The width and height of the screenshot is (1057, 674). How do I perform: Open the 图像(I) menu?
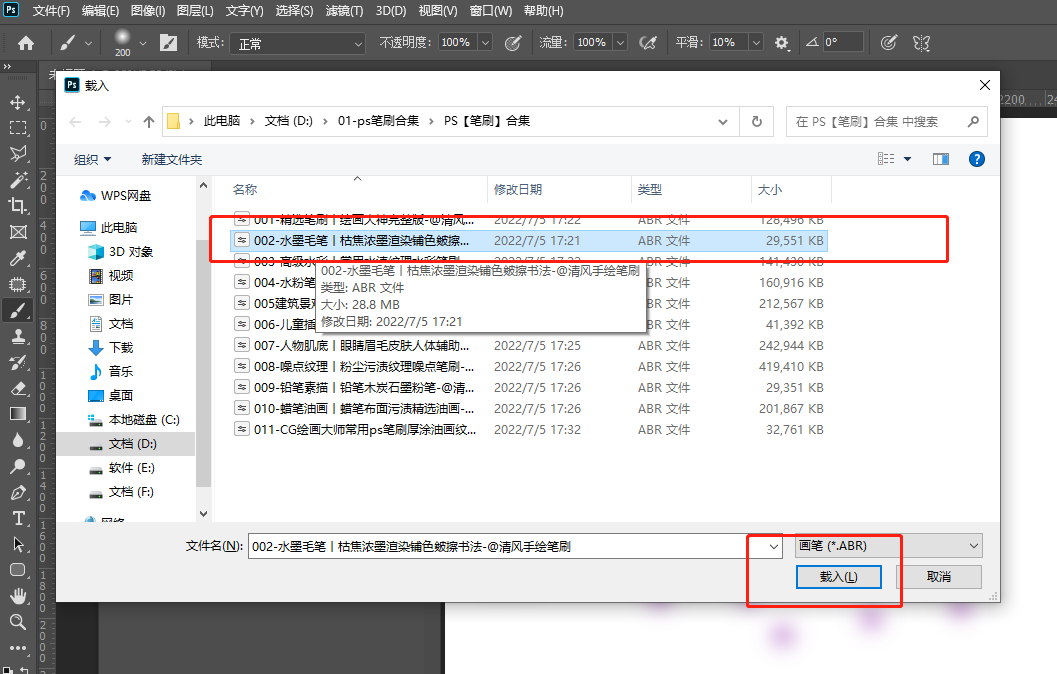coord(148,11)
